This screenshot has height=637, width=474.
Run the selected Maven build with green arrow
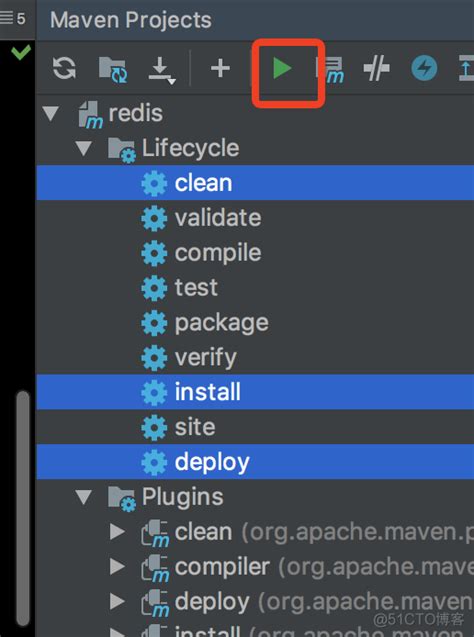point(282,68)
